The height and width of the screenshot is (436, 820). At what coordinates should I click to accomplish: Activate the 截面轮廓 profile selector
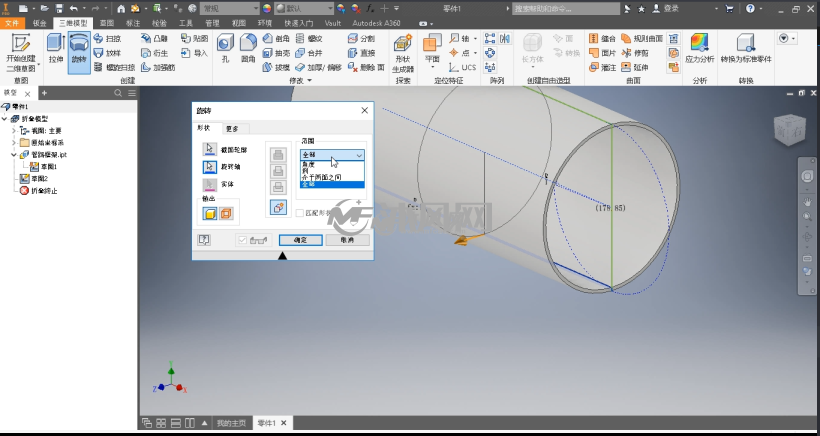[210, 150]
